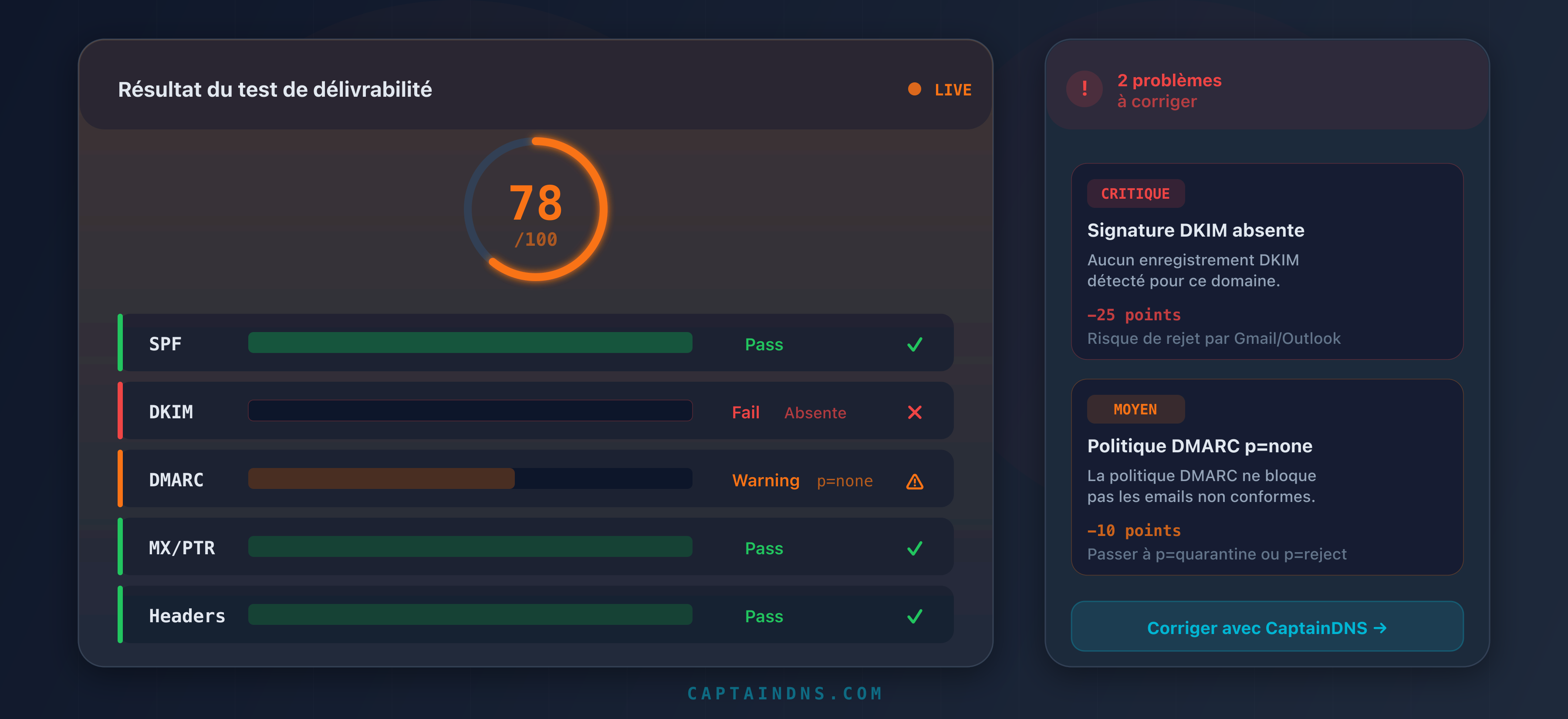This screenshot has height=719, width=1568.
Task: Open the Signature DKIM absente issue card
Action: click(x=1267, y=262)
